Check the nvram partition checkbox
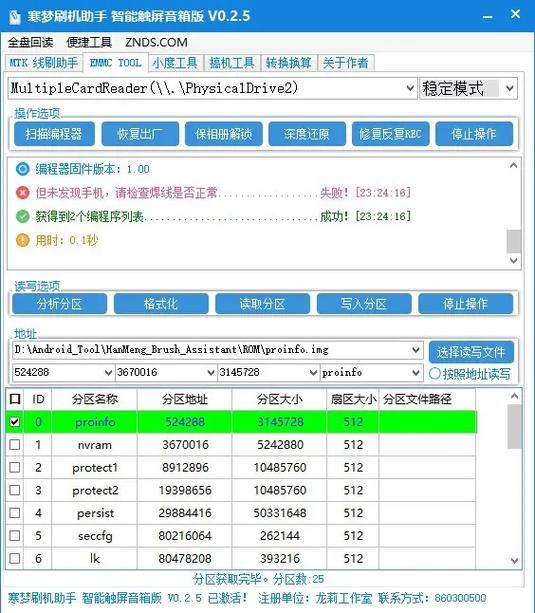The image size is (535, 613). 15,445
